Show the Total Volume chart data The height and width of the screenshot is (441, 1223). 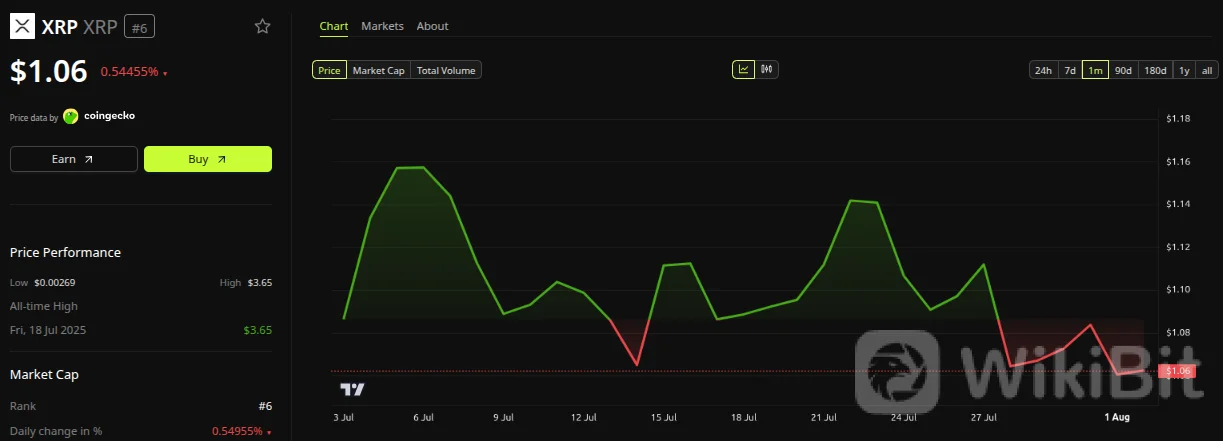(446, 70)
